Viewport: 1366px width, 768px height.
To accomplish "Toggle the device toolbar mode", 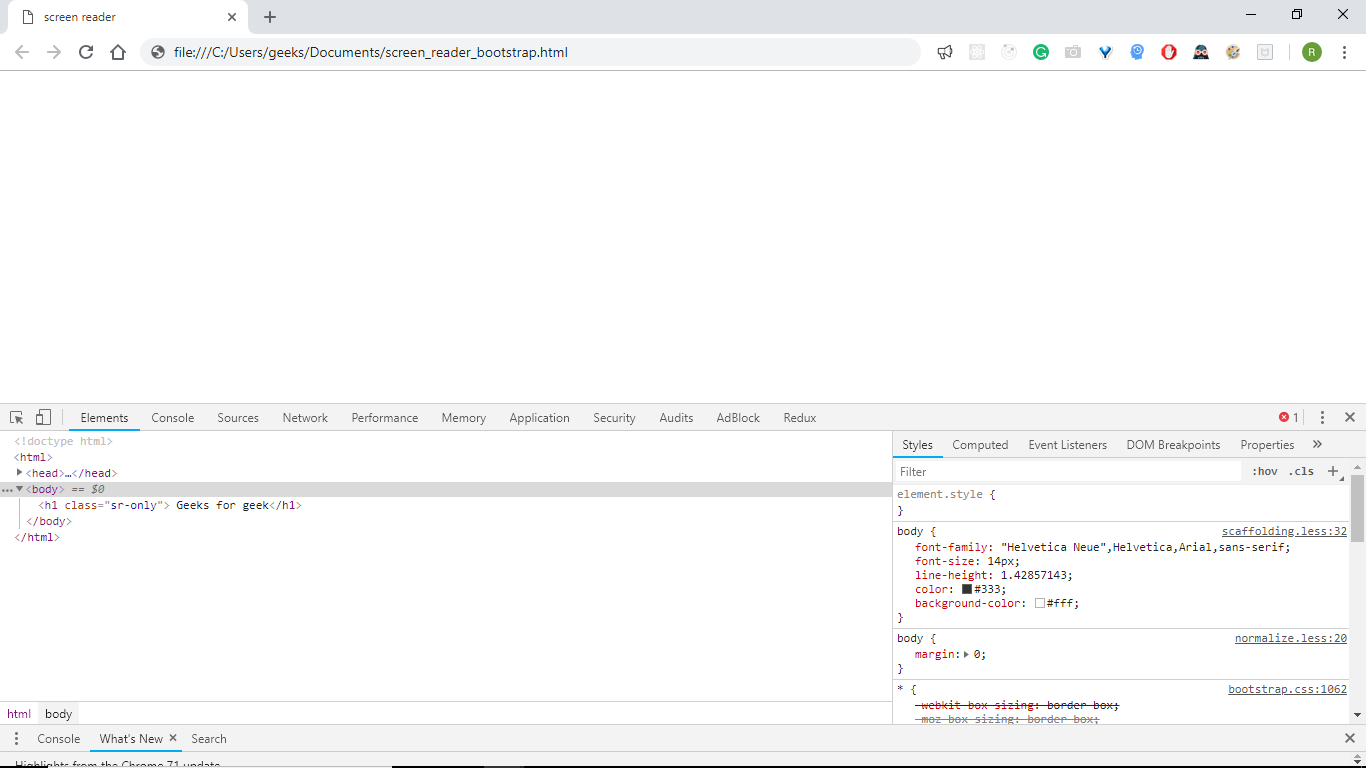I will tap(41, 417).
